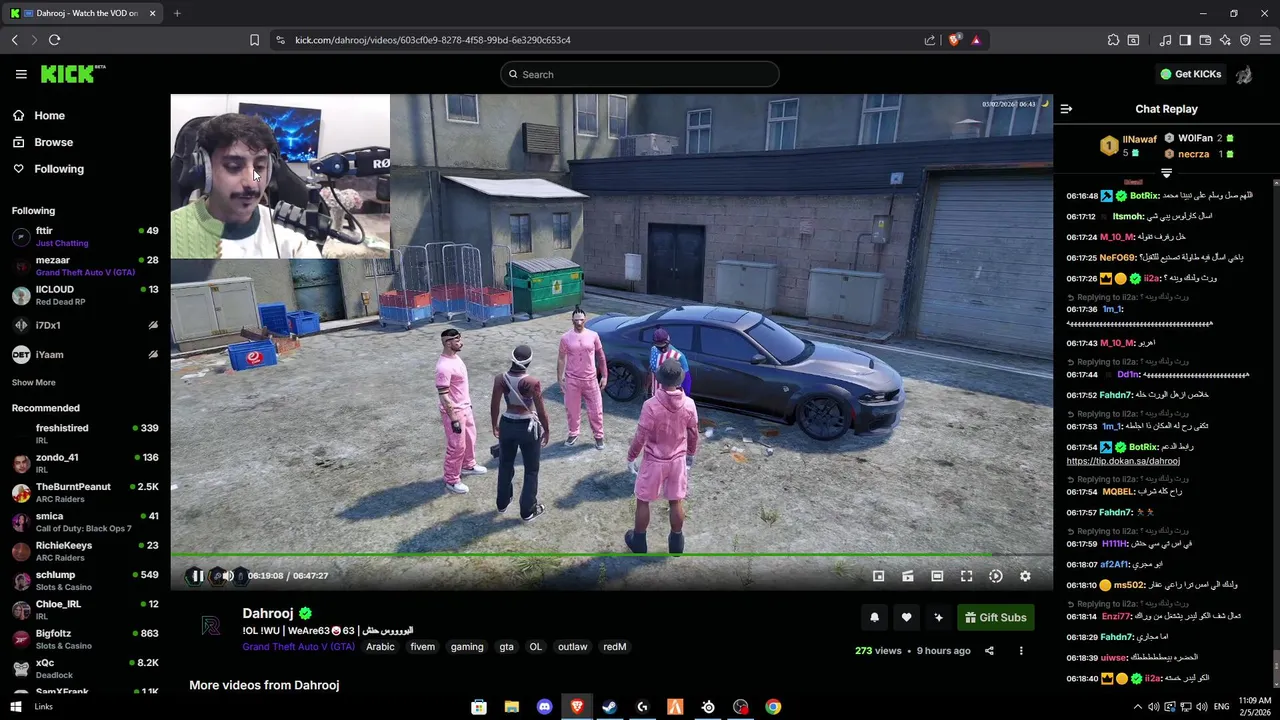
Task: Open recommended channel freshistired
Action: point(85,434)
